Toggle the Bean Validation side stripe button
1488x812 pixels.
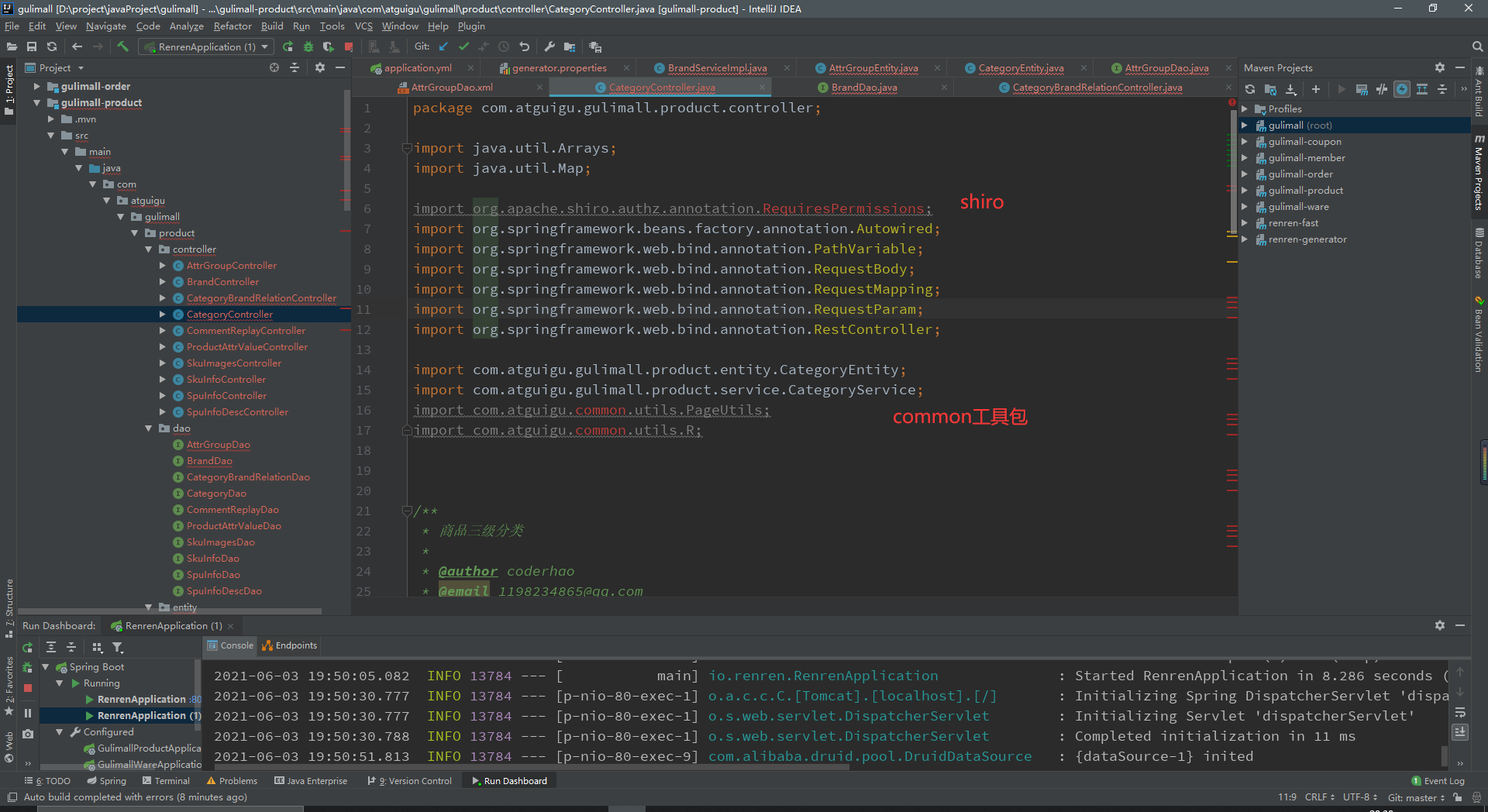(1479, 334)
